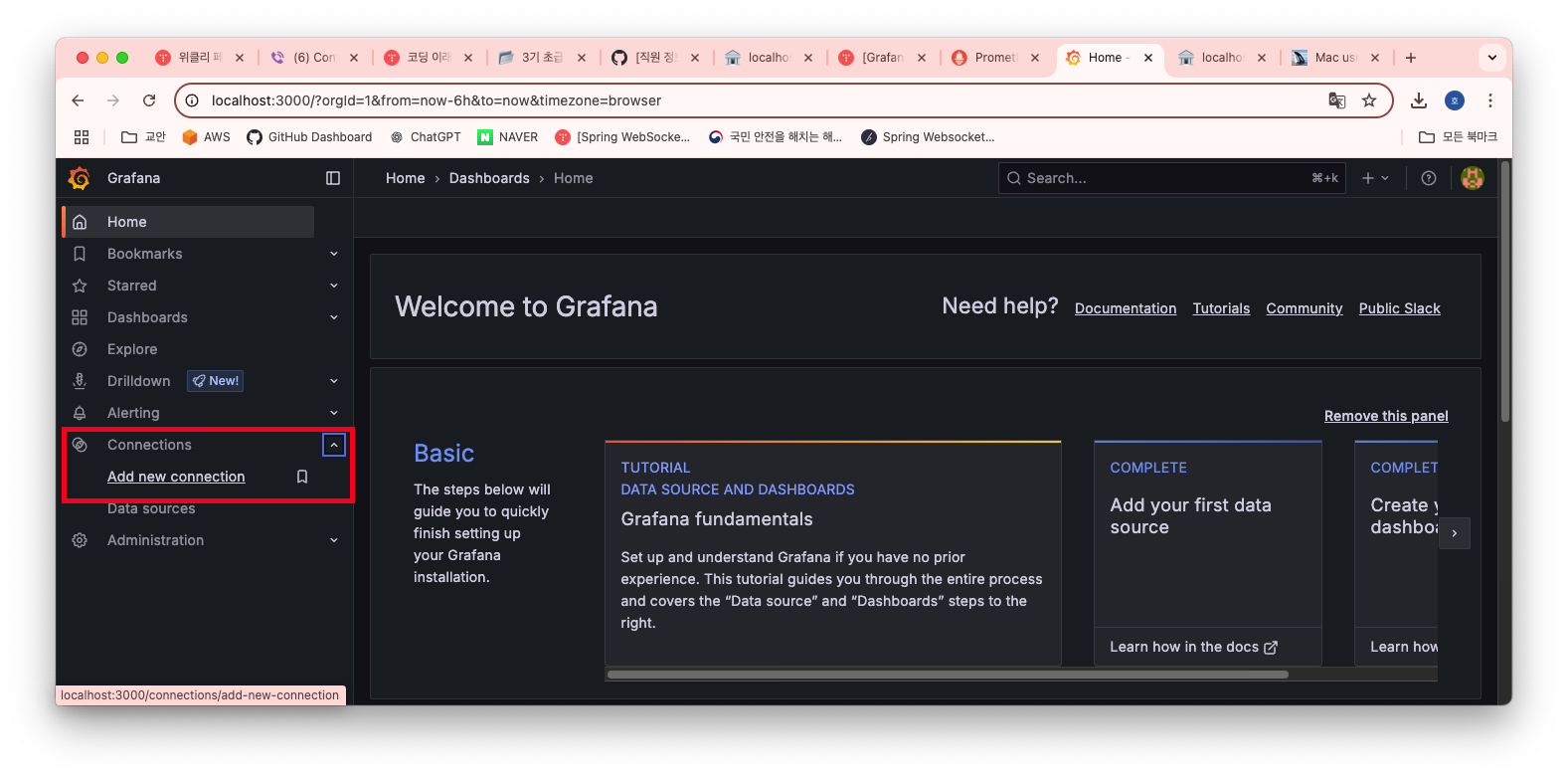
Task: Open Add new connection link
Action: tap(176, 477)
